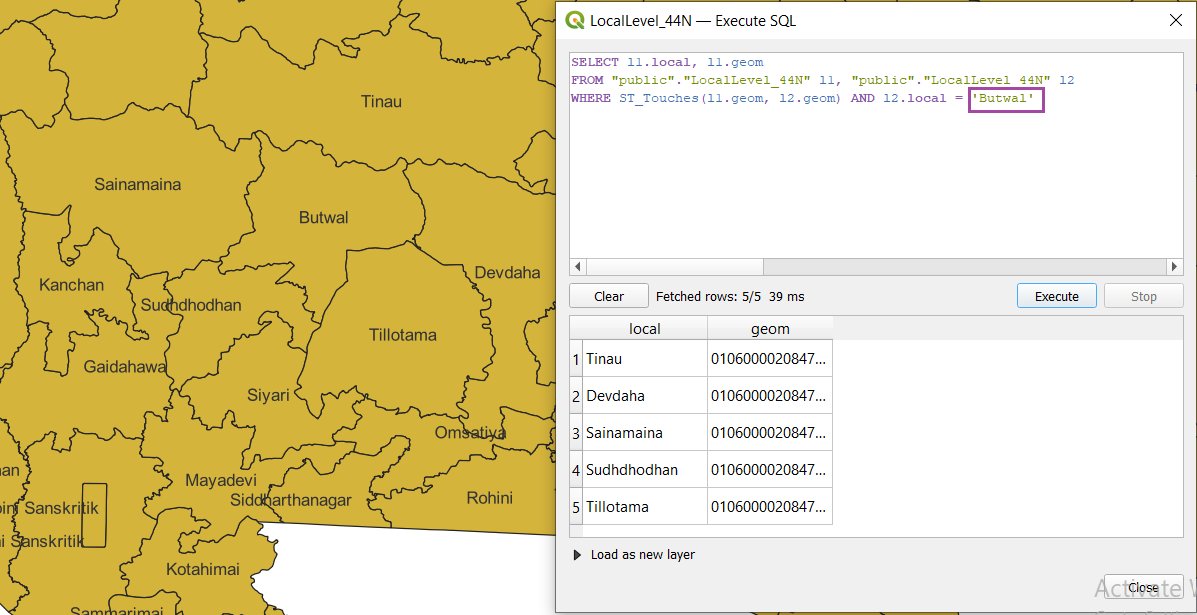Click the SQL editor's left scroll arrow

click(578, 267)
